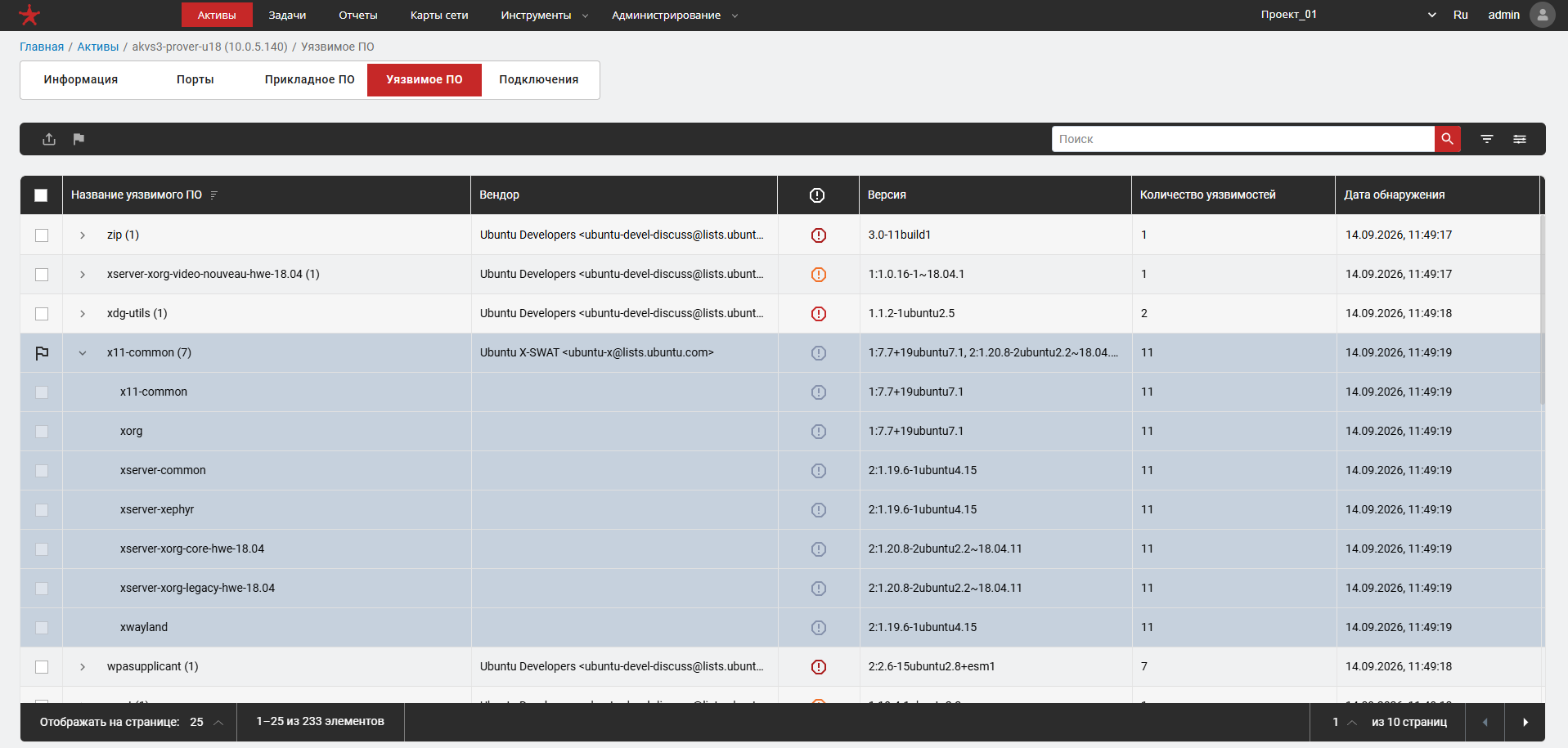
Task: Expand the zip (1) row
Action: click(x=83, y=235)
